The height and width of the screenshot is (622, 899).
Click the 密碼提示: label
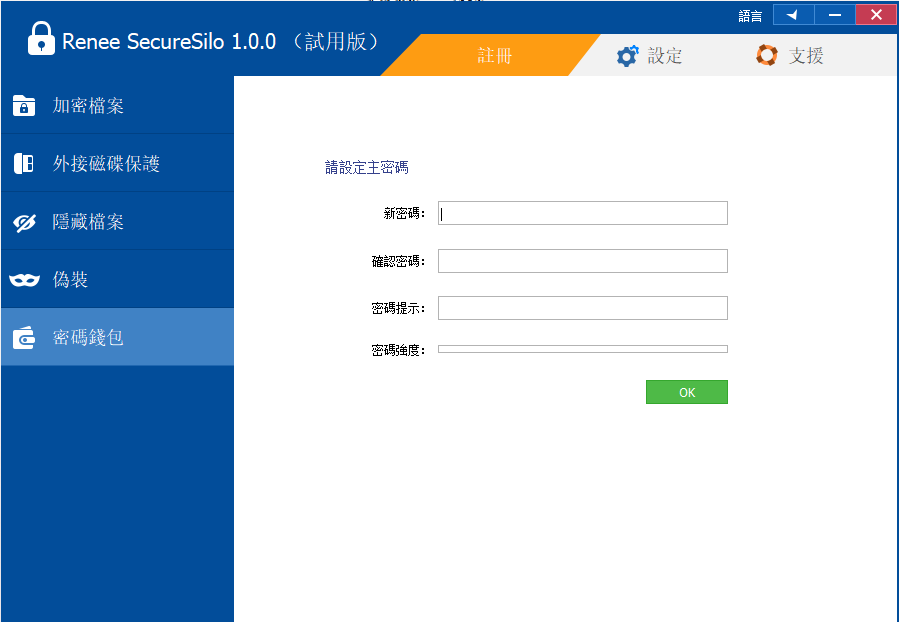(398, 309)
